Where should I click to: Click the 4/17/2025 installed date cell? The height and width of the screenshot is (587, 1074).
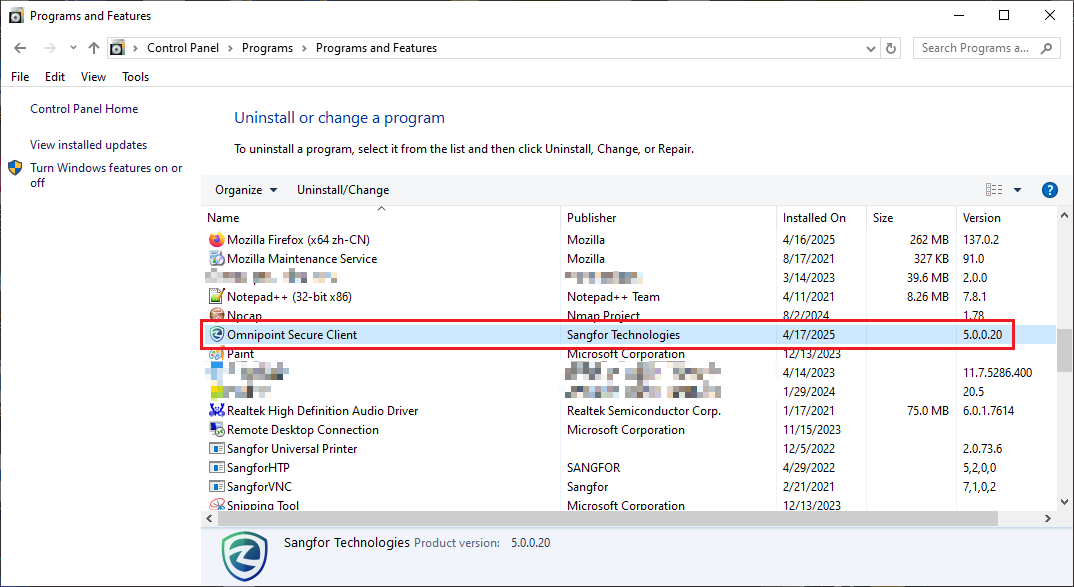point(809,334)
